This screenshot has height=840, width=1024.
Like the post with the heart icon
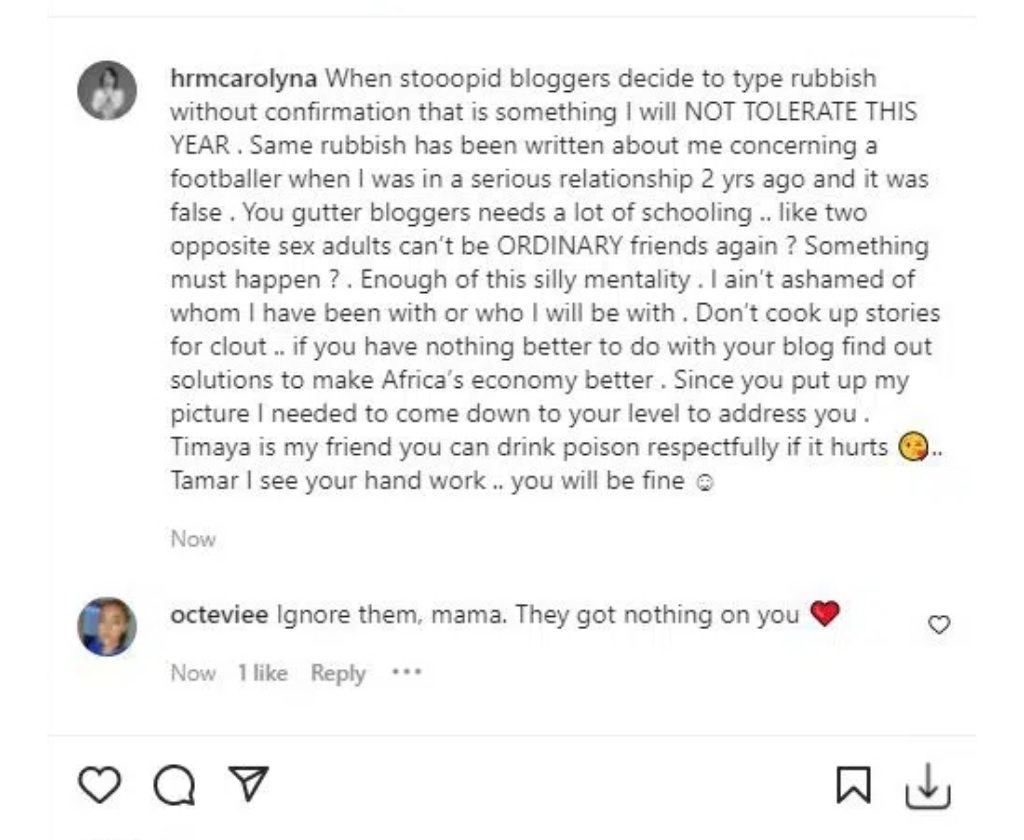coord(99,785)
